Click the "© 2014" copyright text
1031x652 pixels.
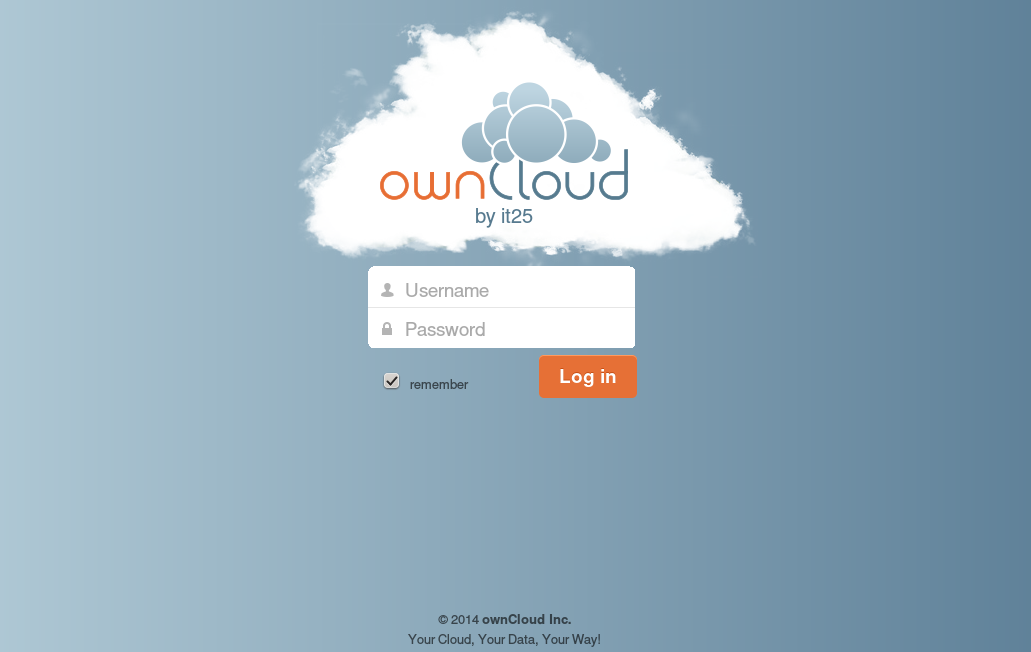click(458, 619)
